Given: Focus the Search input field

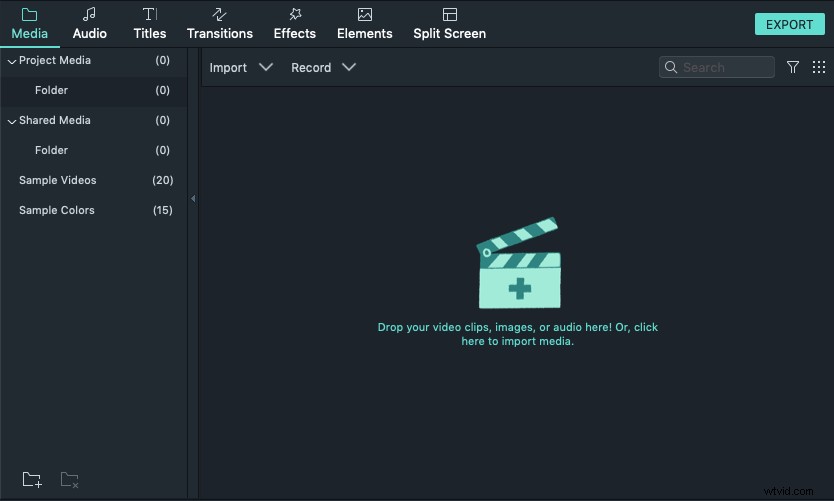Looking at the screenshot, I should point(716,67).
